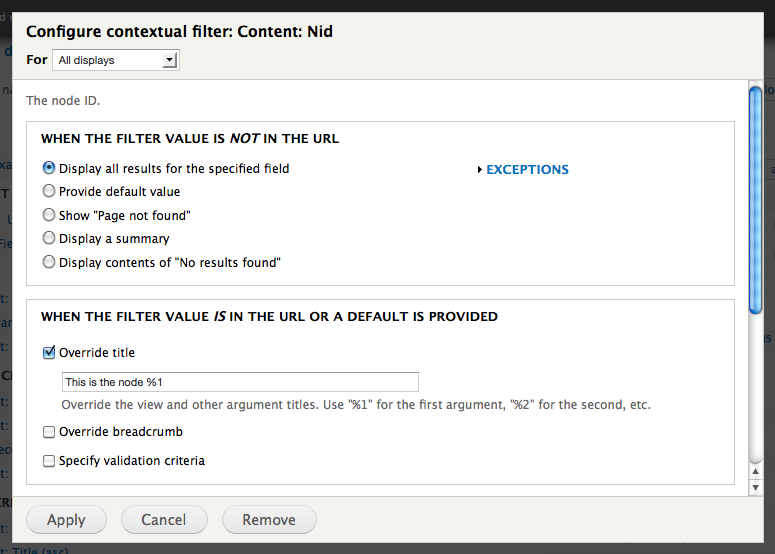Click the scrollbar up arrow

(x=756, y=471)
